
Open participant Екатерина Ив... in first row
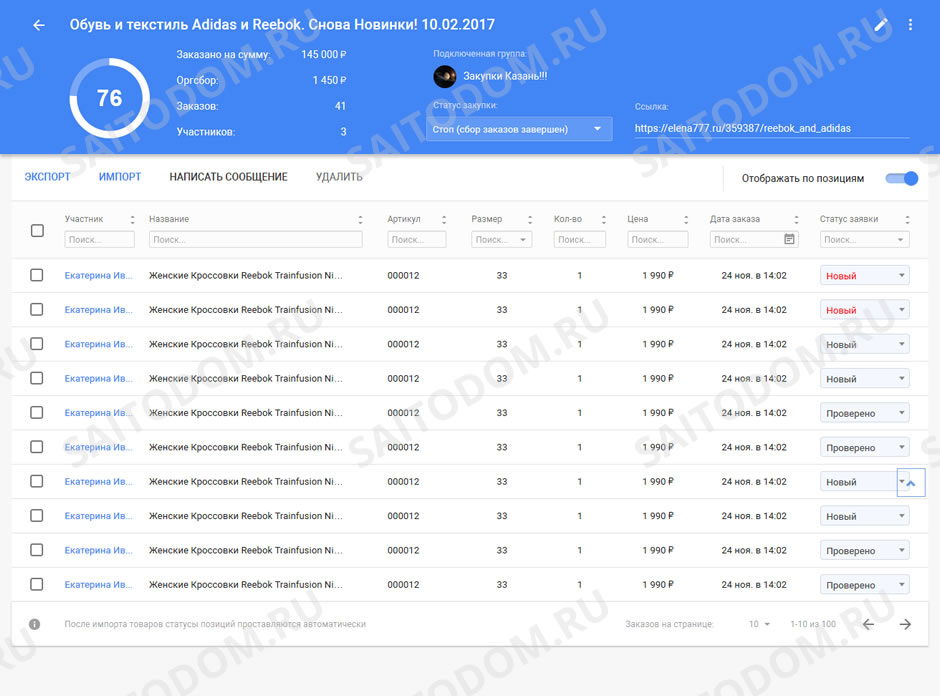tap(98, 275)
